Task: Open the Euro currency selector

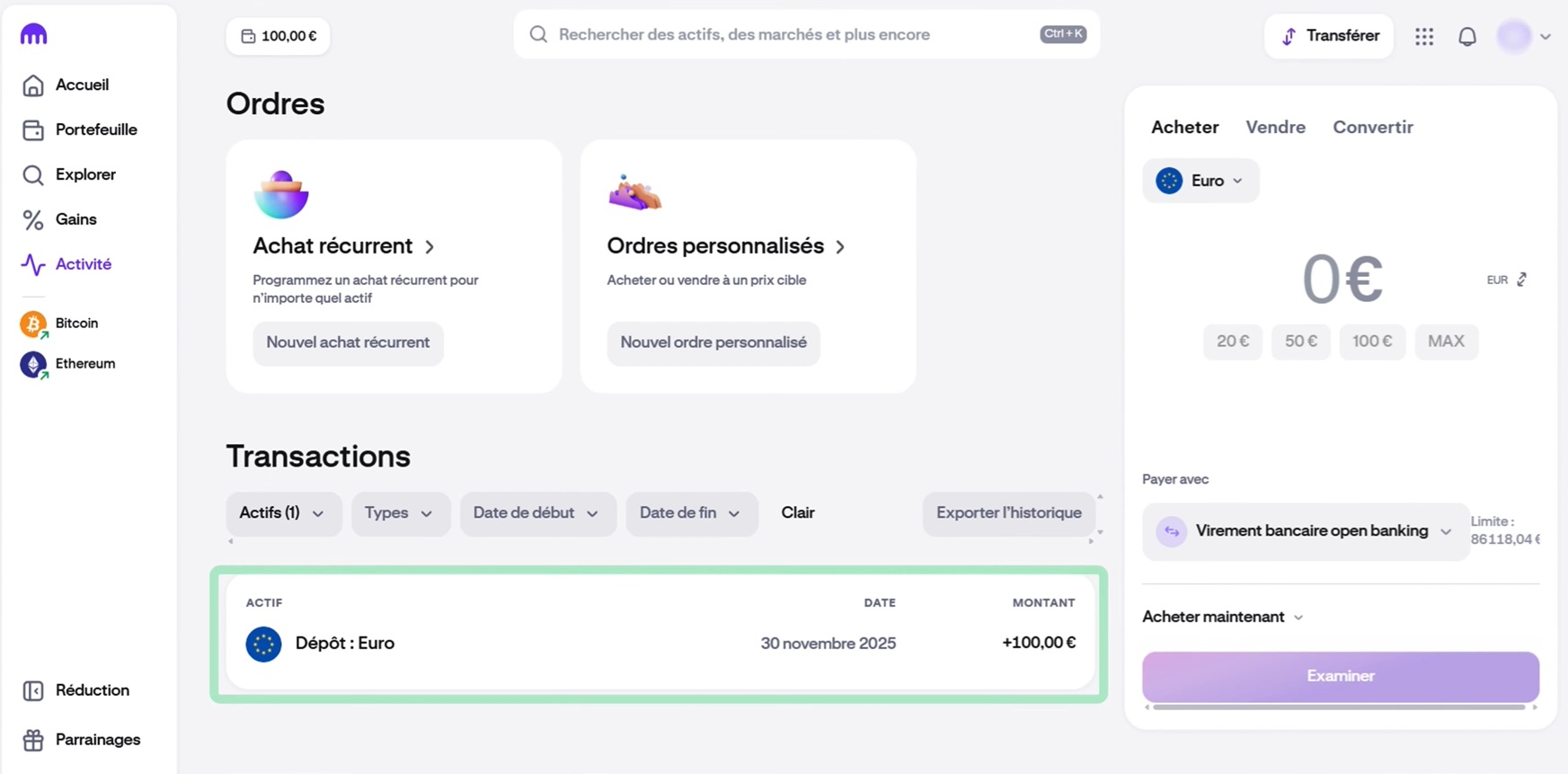Action: pyautogui.click(x=1200, y=181)
